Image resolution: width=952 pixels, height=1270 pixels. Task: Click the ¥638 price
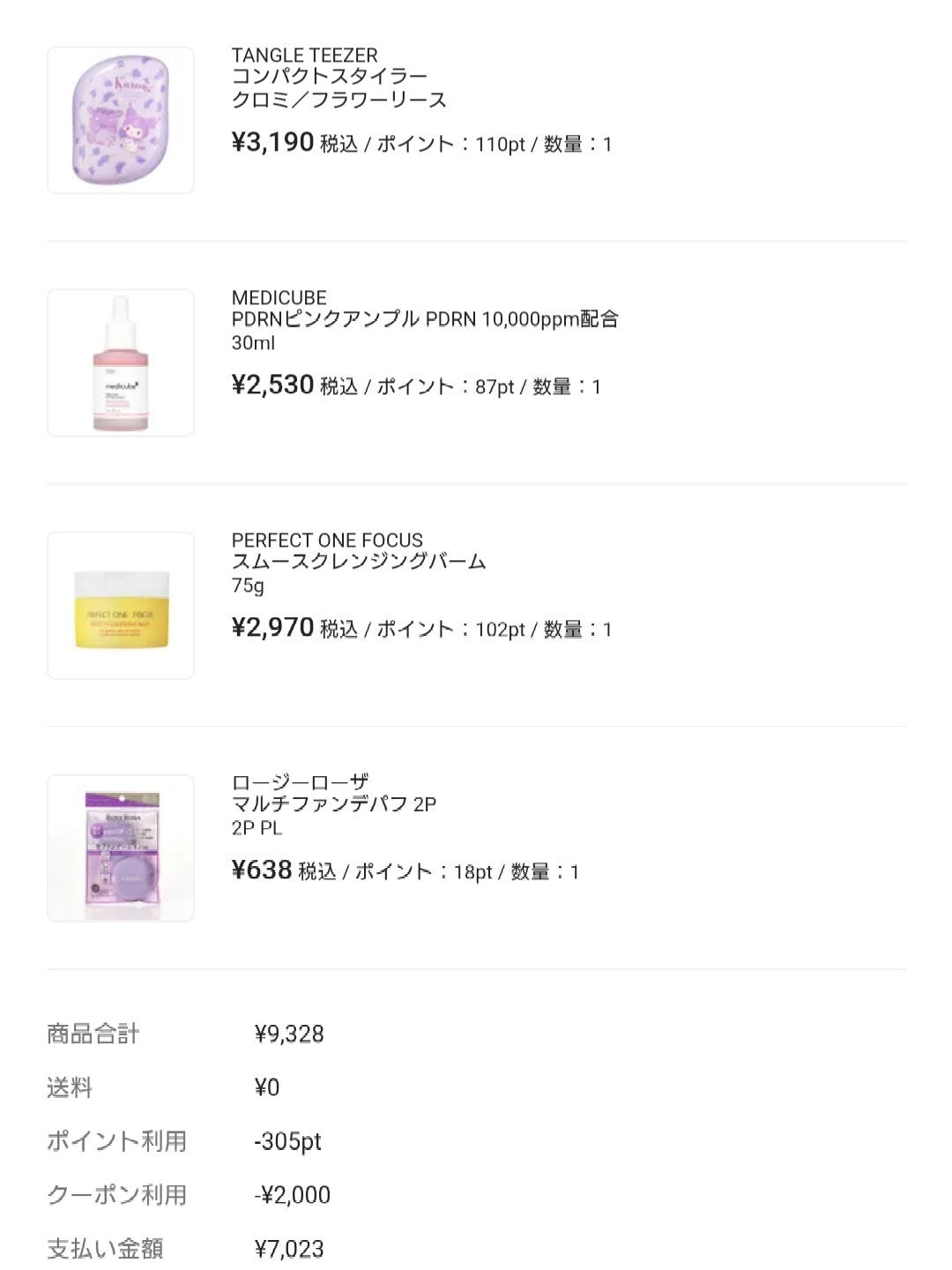click(262, 870)
